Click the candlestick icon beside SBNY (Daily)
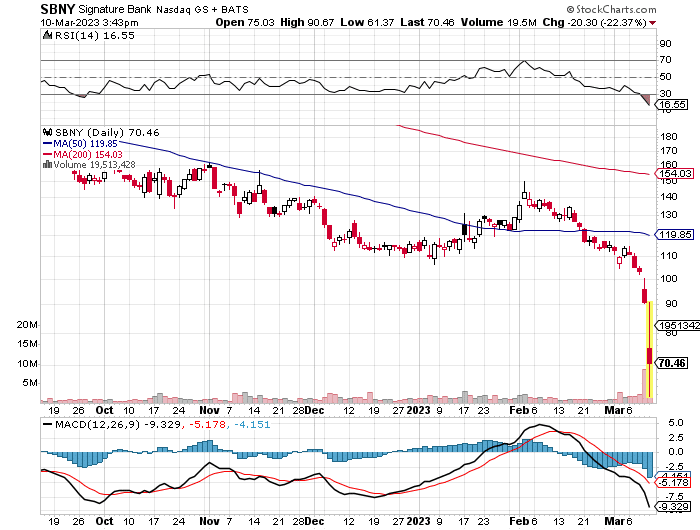Image resolution: width=700 pixels, height=530 pixels. [x=47, y=132]
